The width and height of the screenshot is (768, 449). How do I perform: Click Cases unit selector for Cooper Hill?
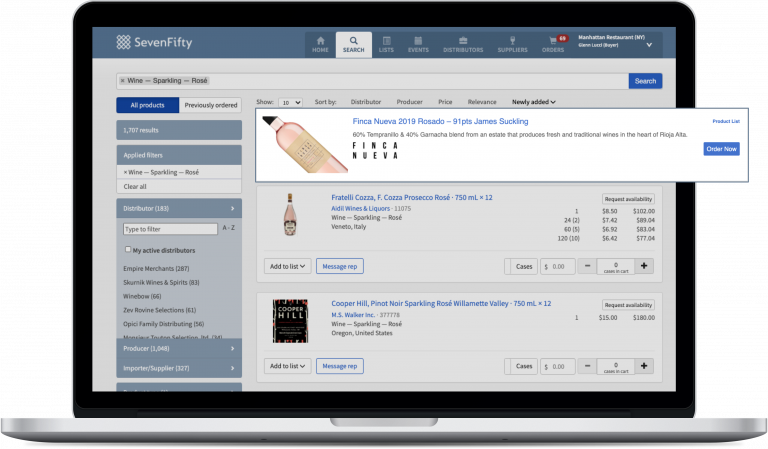coord(521,366)
